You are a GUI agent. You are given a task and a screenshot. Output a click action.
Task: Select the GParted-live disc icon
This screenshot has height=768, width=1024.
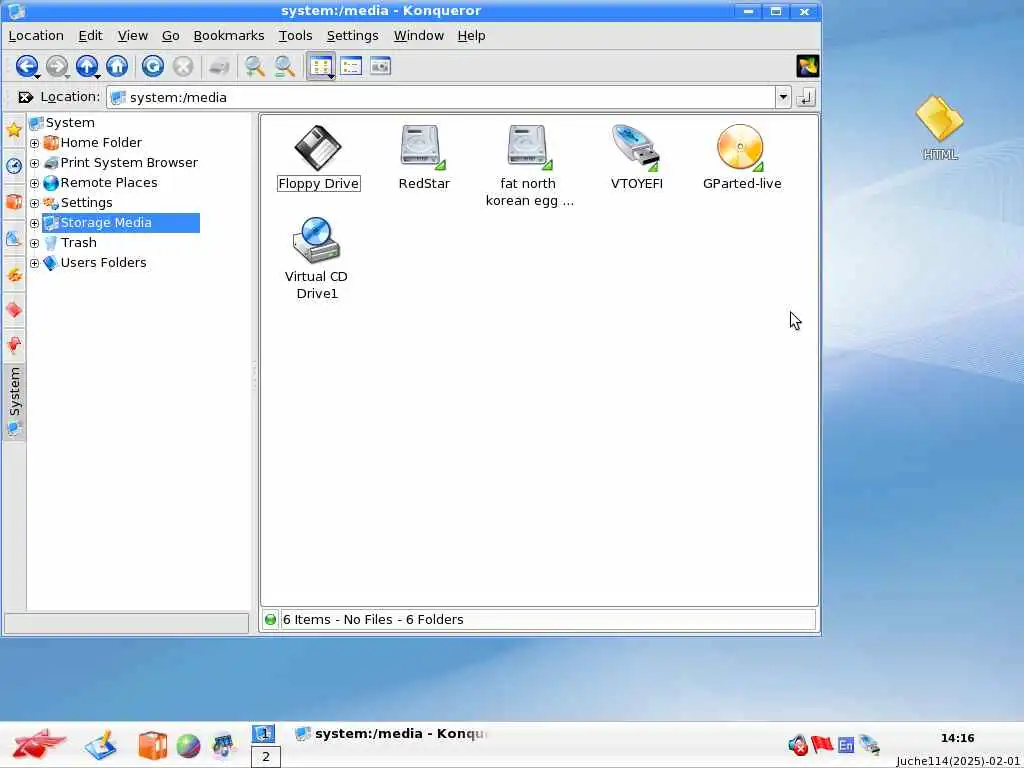(742, 158)
